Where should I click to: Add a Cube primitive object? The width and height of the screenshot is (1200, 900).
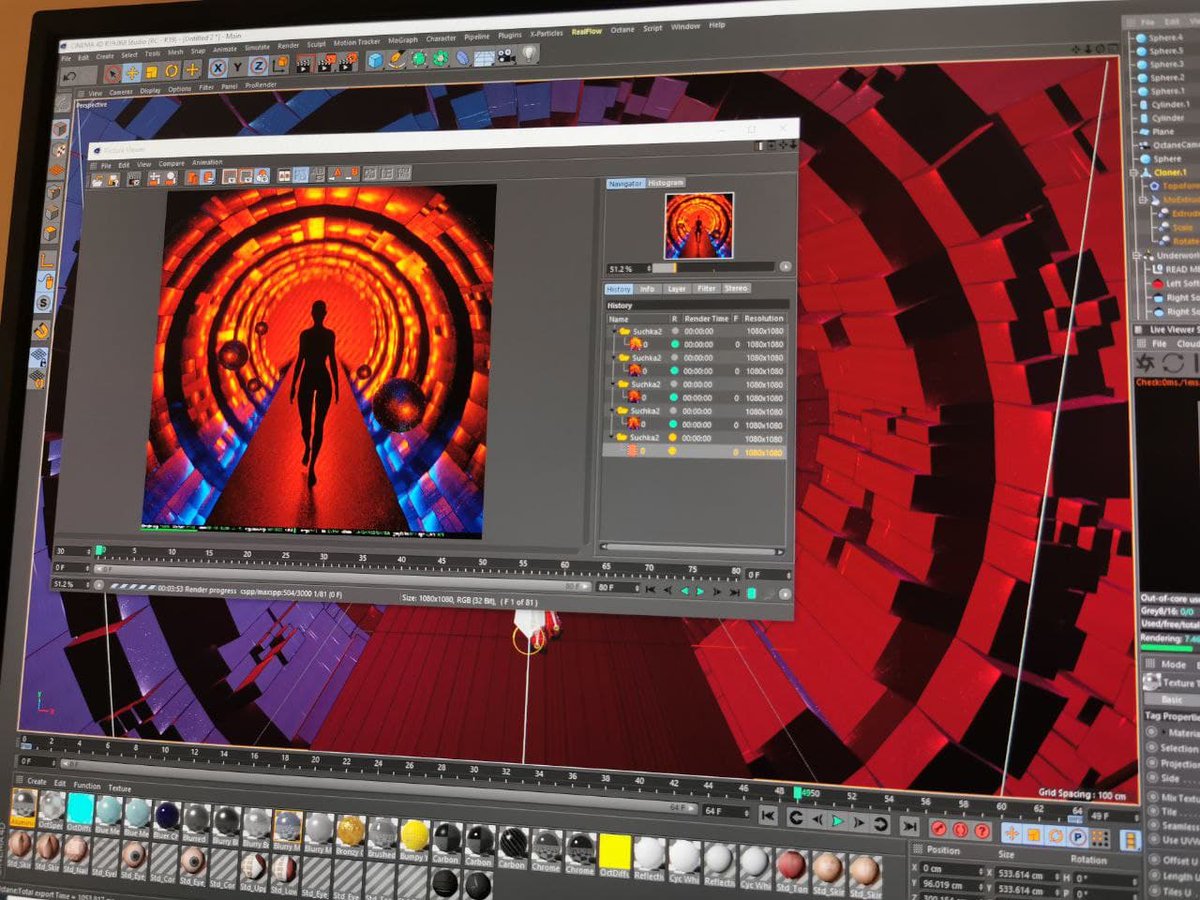[375, 60]
